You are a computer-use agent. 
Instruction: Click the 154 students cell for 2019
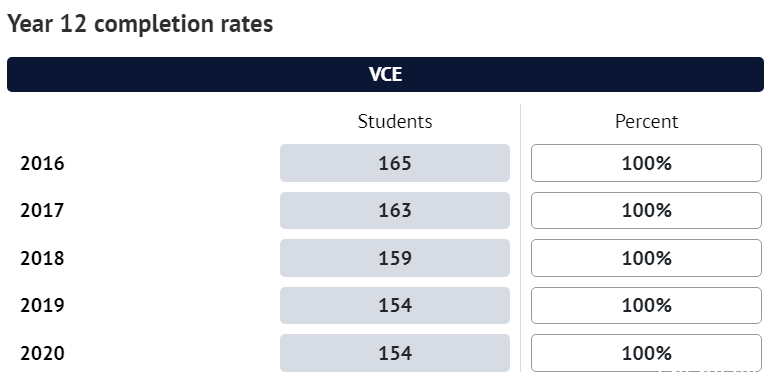395,306
